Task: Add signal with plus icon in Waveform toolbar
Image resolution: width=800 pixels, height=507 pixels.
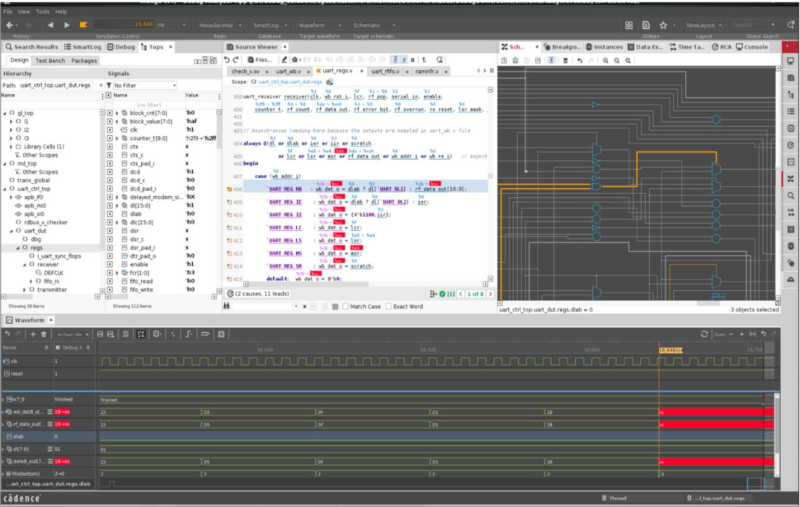Action: (x=33, y=334)
